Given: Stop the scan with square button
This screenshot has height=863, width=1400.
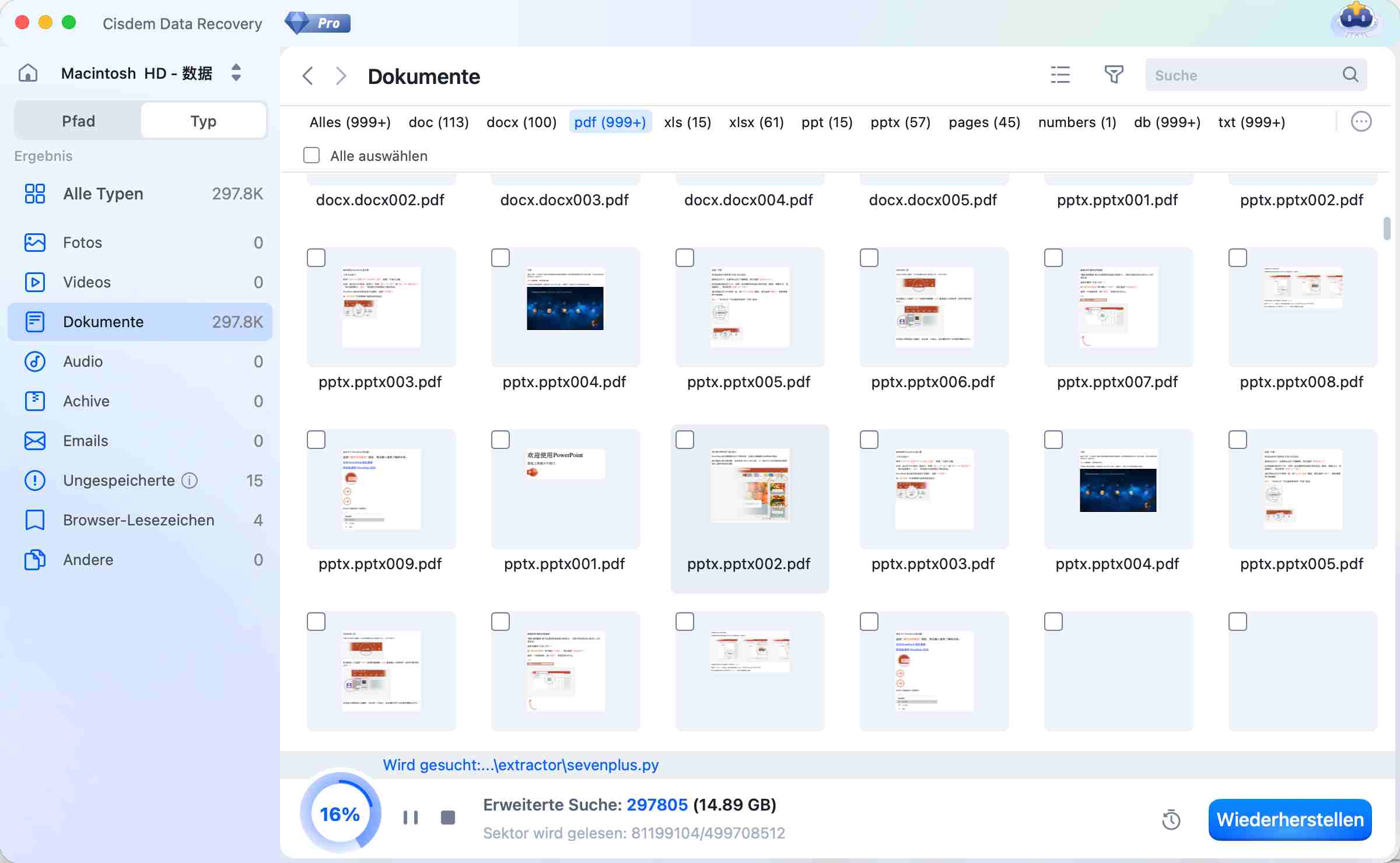Looking at the screenshot, I should click(x=447, y=818).
